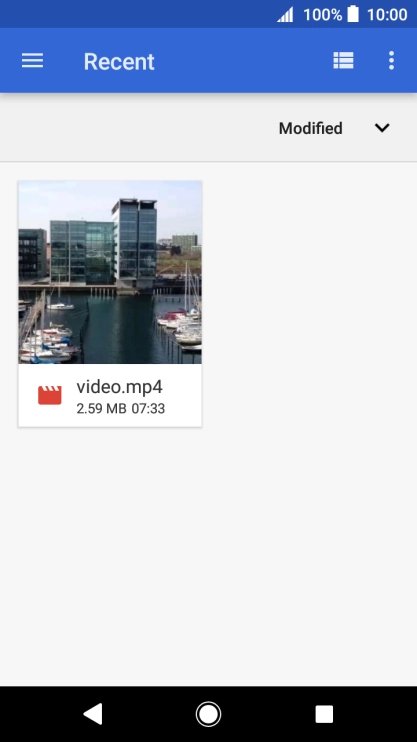Tap the Android home button
The image size is (417, 742).
tap(208, 714)
